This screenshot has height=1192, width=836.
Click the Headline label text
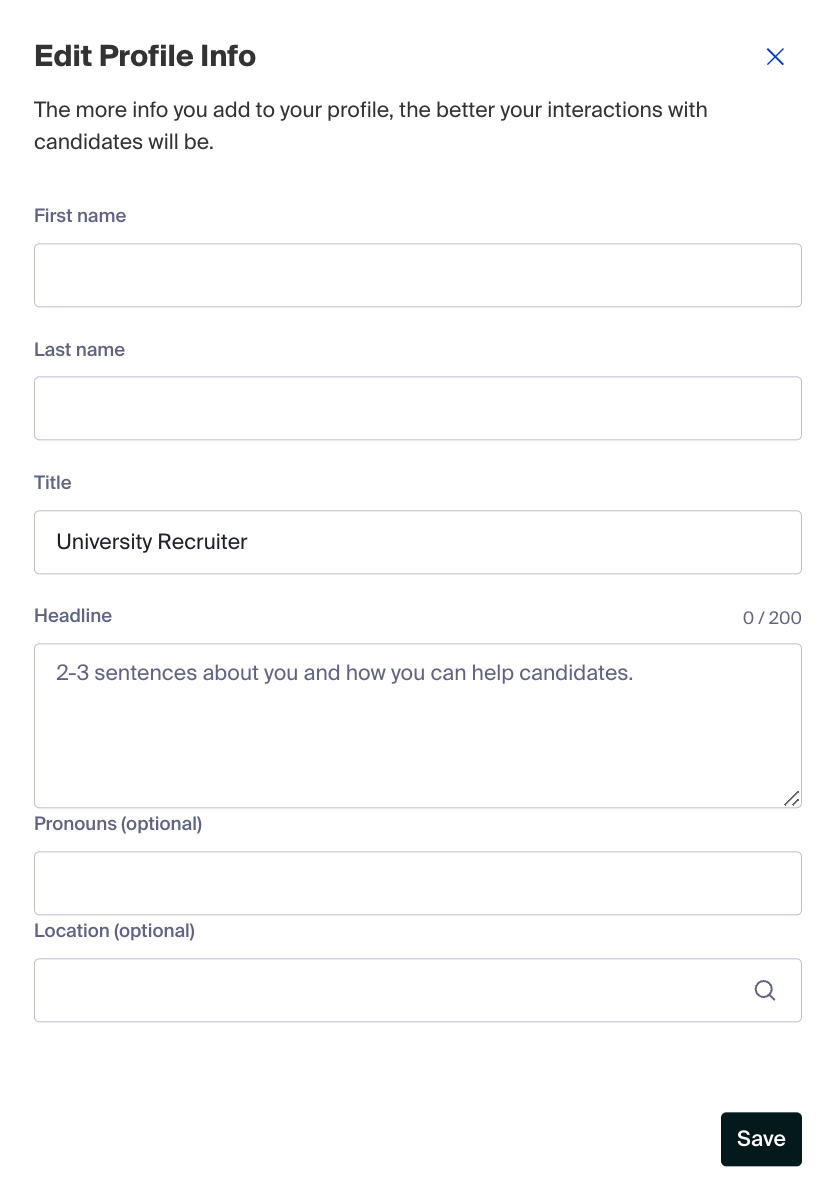click(x=73, y=616)
